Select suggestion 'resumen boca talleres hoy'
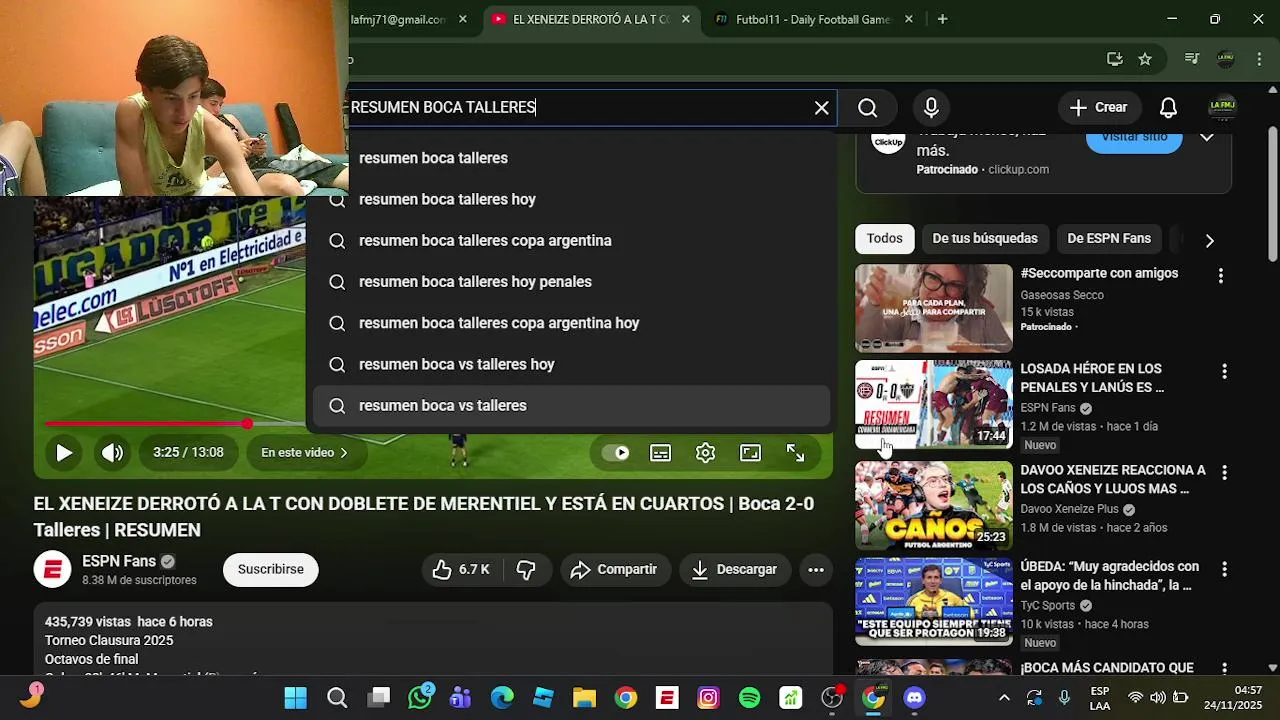 pyautogui.click(x=572, y=199)
